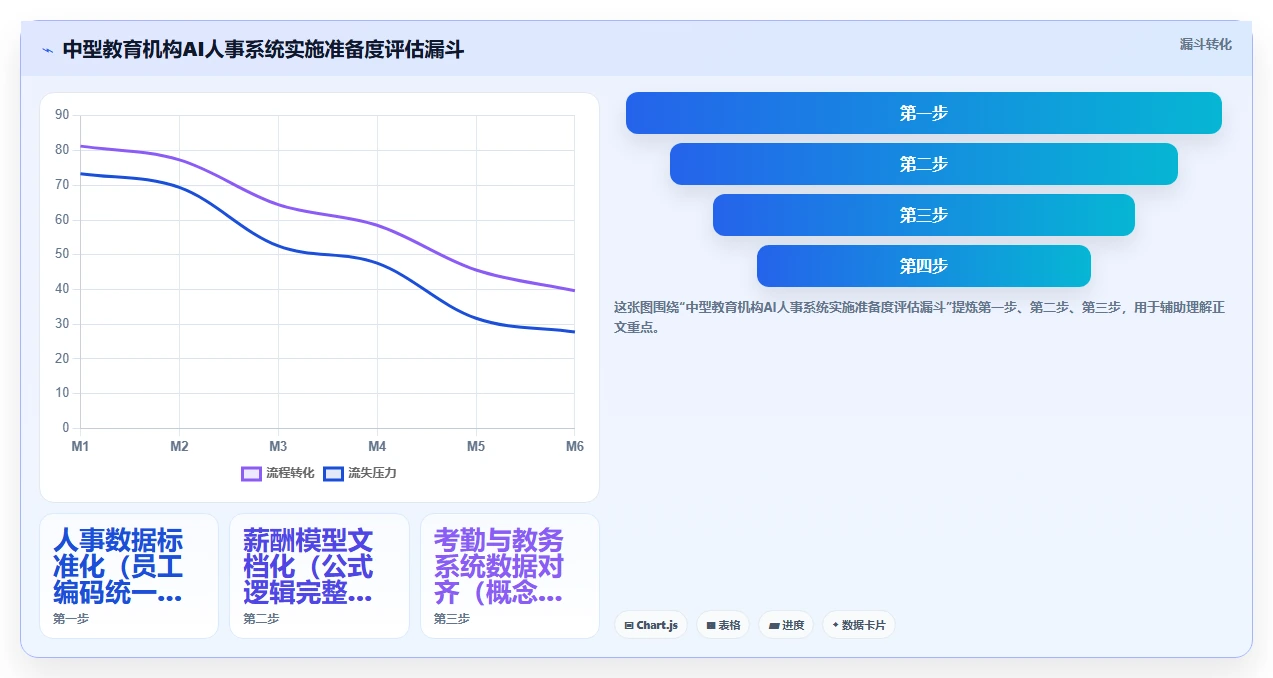This screenshot has width=1273, height=678.
Task: Open the 人事数据标准化 card
Action: (x=129, y=576)
